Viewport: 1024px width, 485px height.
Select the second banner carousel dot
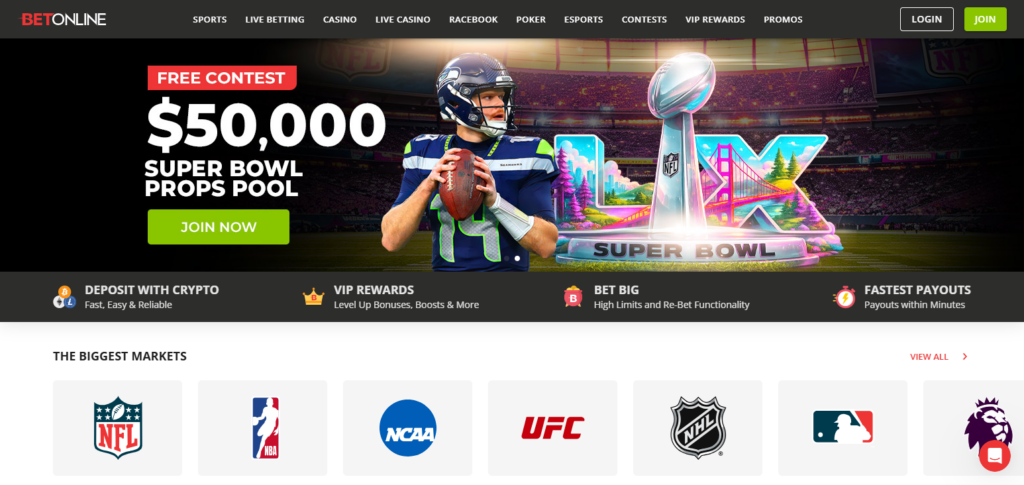[x=517, y=258]
